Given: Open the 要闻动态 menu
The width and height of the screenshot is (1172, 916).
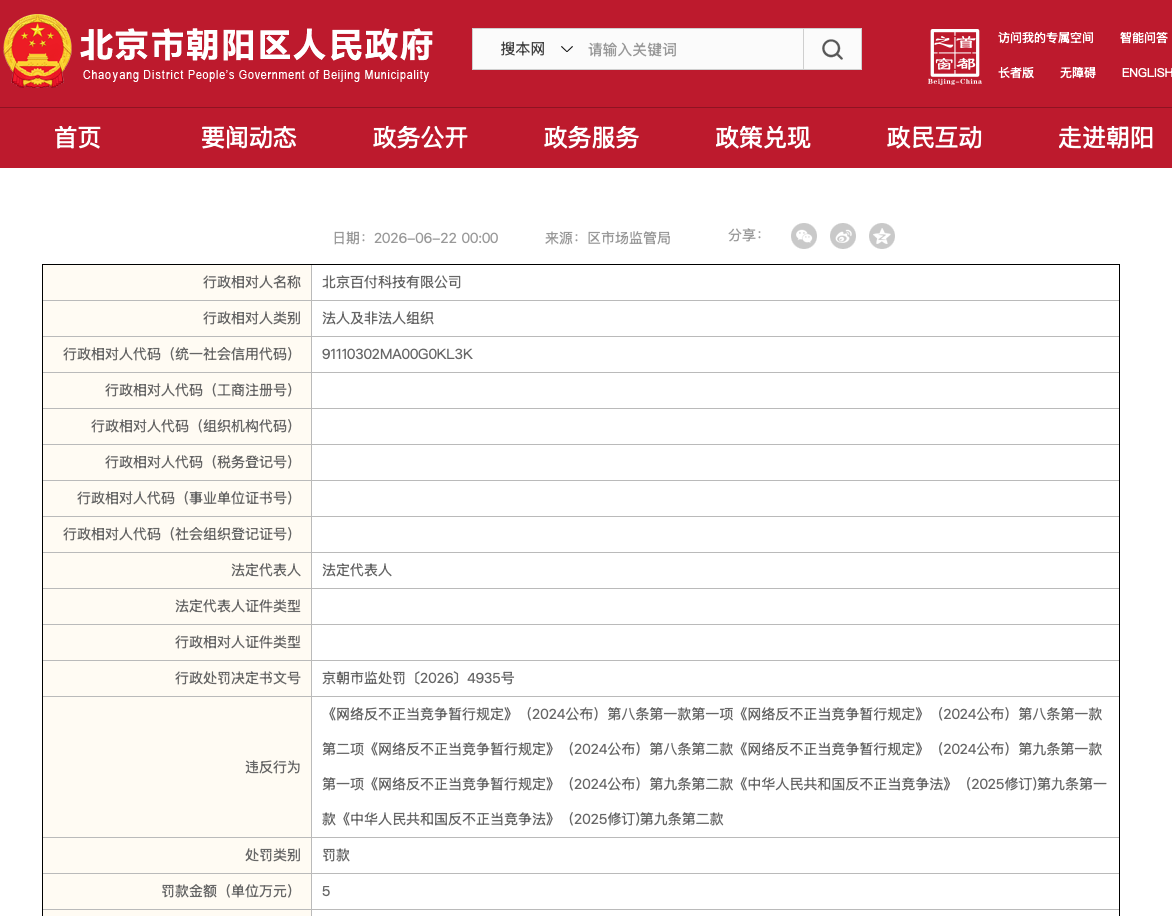Looking at the screenshot, I should (x=248, y=137).
